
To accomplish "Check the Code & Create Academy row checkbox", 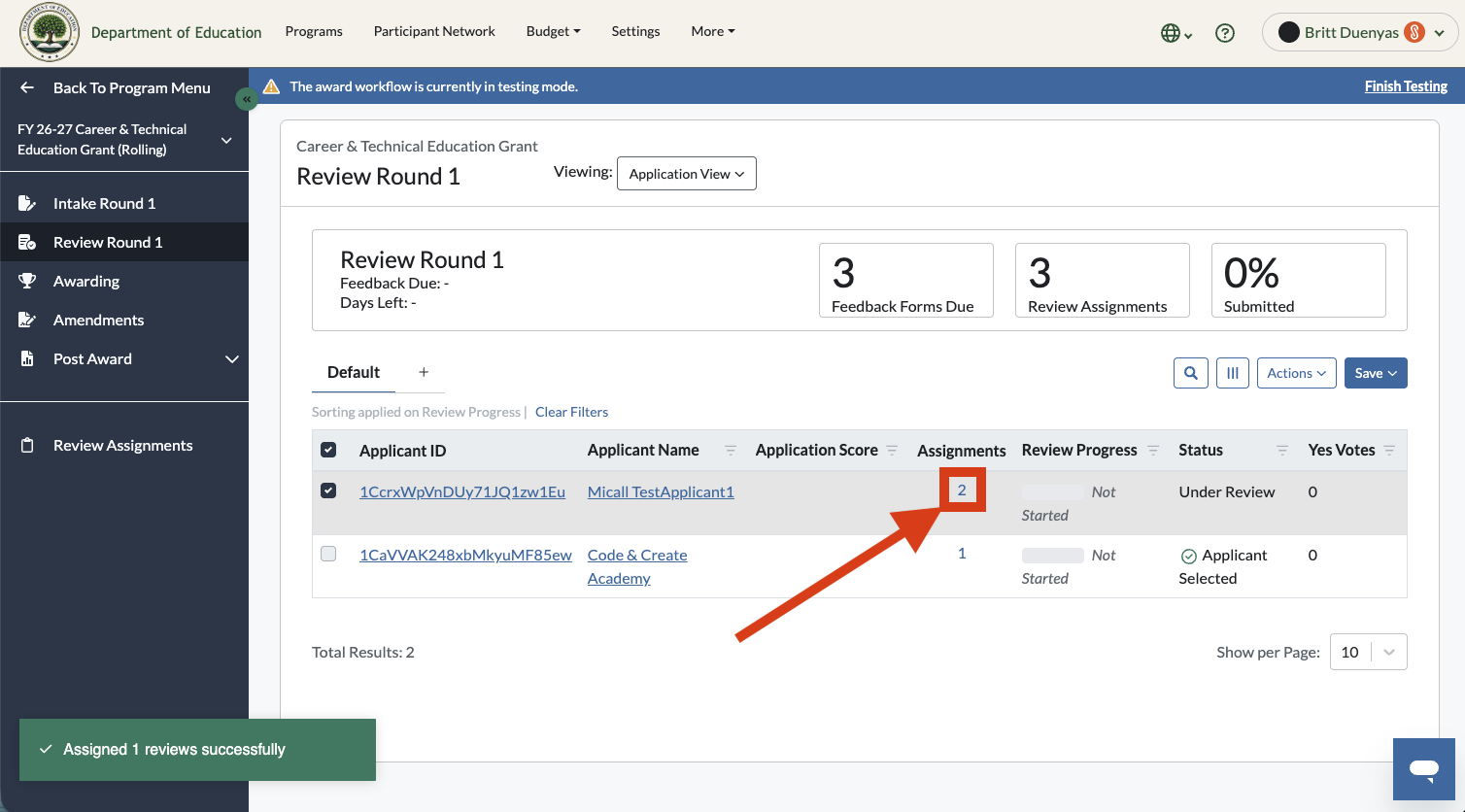I will click(x=328, y=554).
